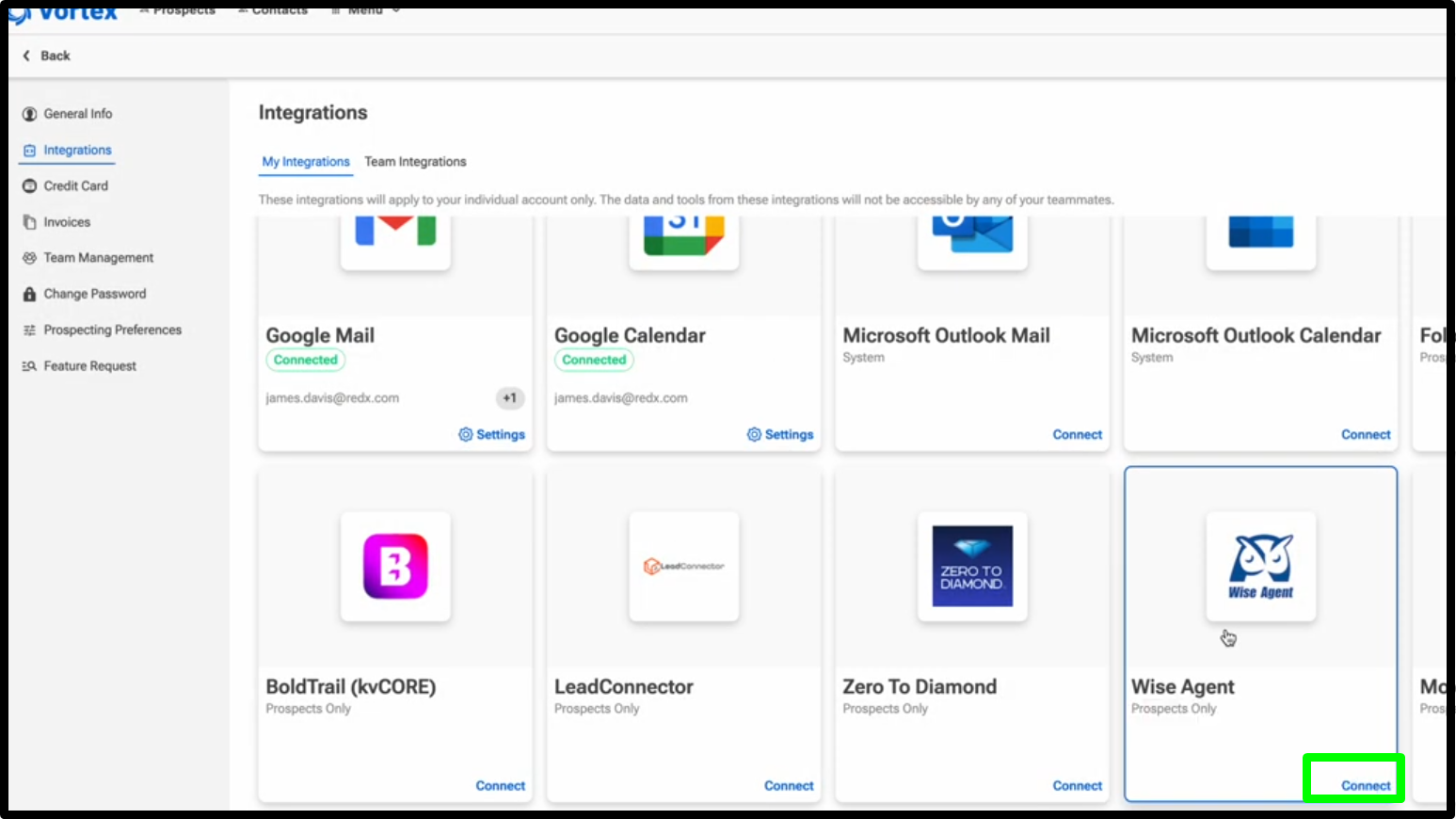
Task: Click Prospects Only under Zero To Diamond
Action: [885, 709]
